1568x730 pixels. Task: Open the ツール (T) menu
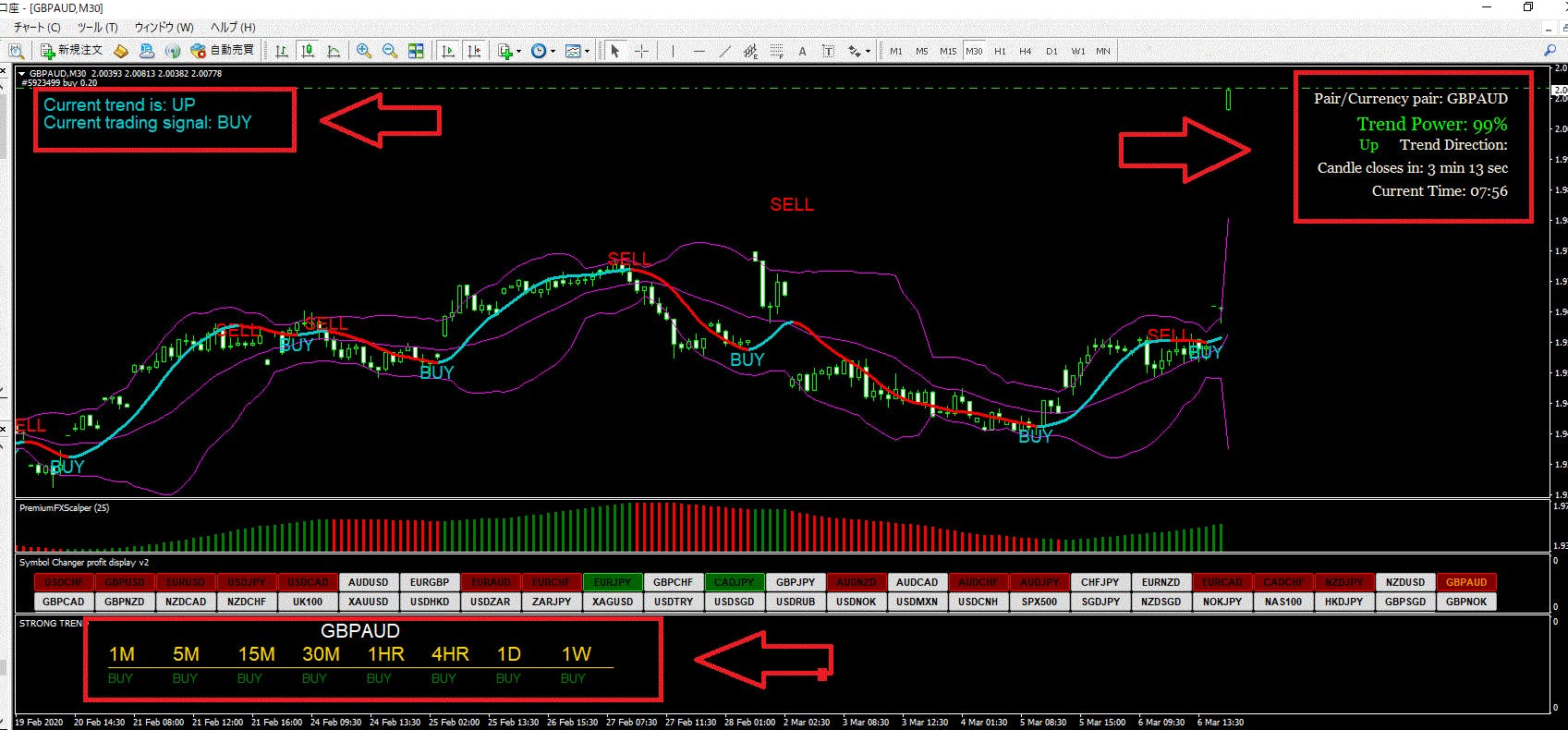click(97, 27)
